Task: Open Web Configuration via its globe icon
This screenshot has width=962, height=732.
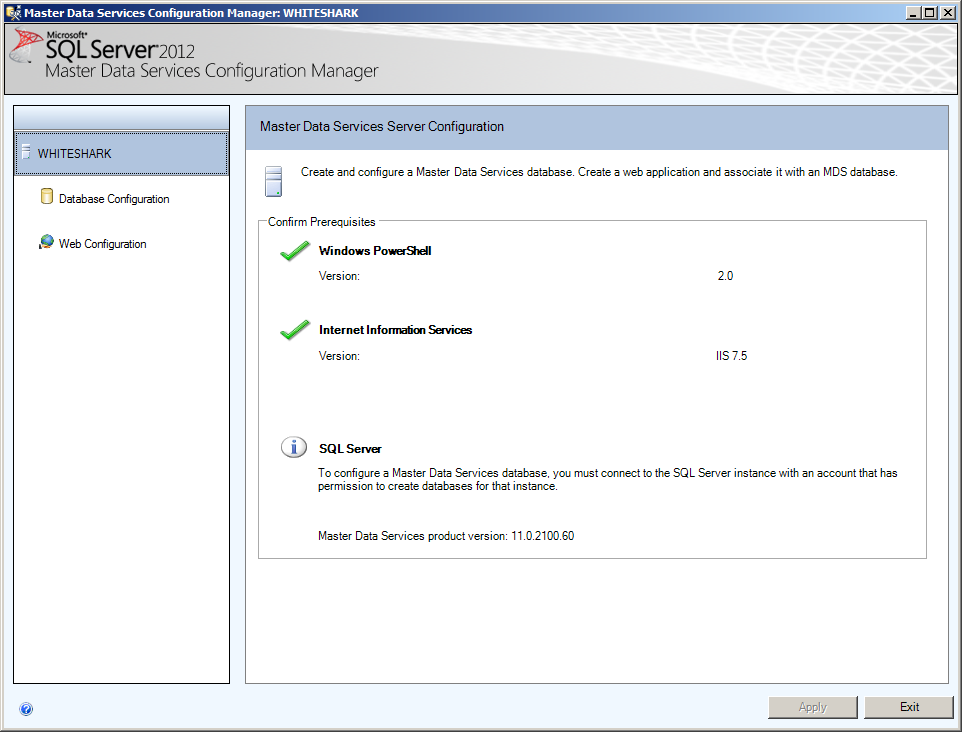Action: [x=46, y=242]
